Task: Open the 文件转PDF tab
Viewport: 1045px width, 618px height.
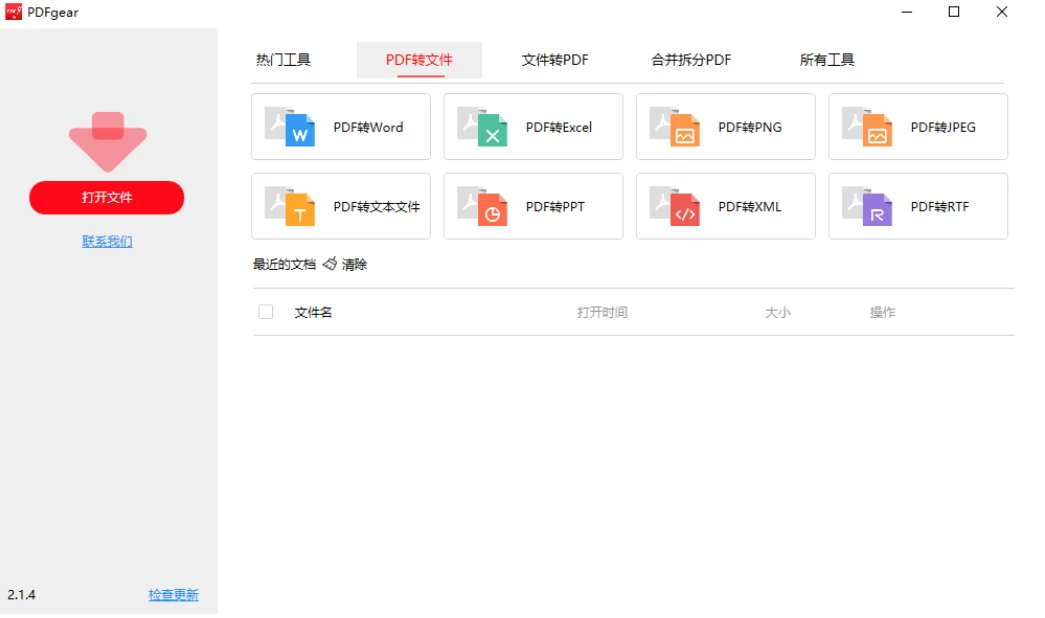Action: coord(555,60)
